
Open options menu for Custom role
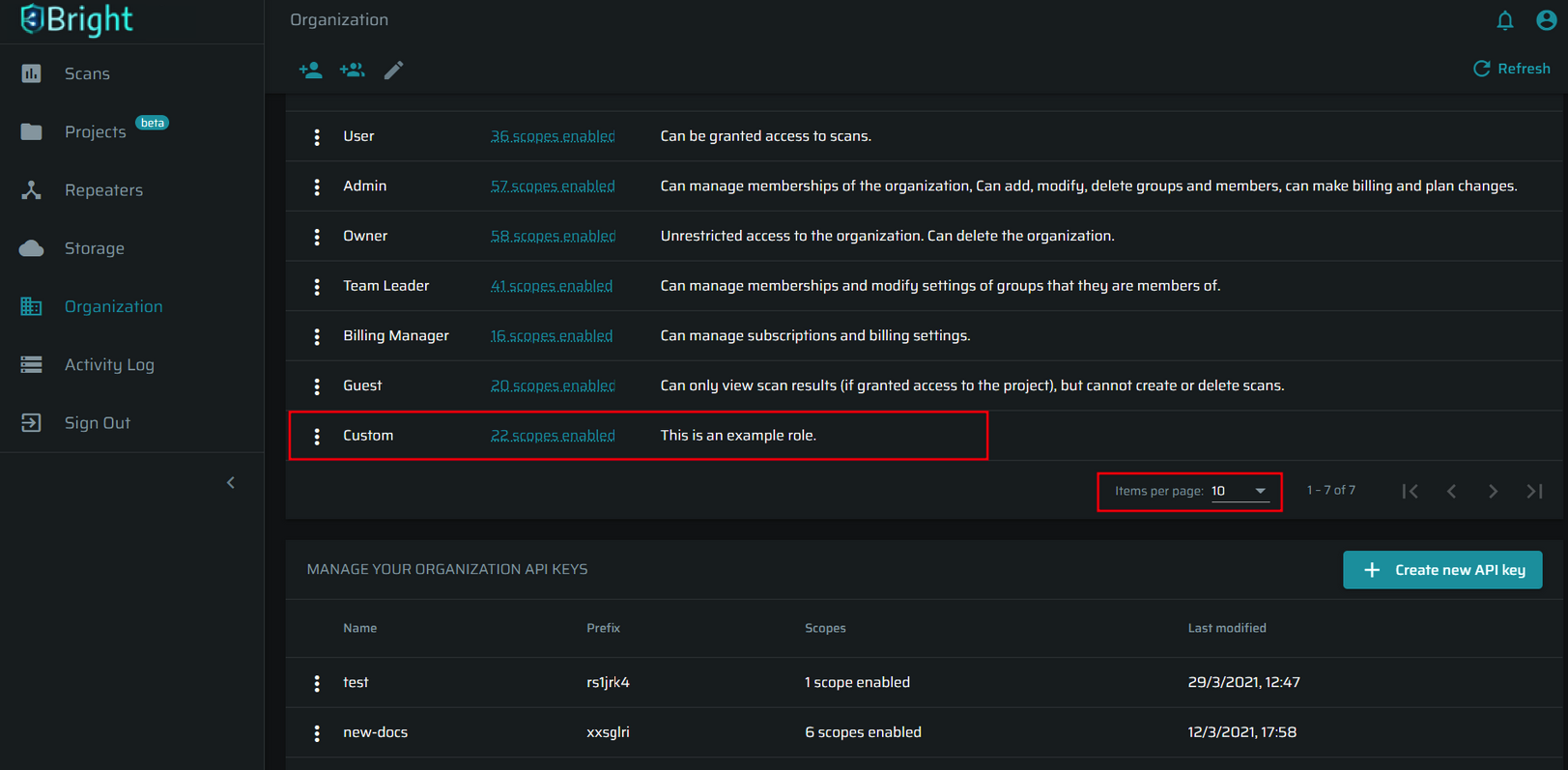coord(317,437)
